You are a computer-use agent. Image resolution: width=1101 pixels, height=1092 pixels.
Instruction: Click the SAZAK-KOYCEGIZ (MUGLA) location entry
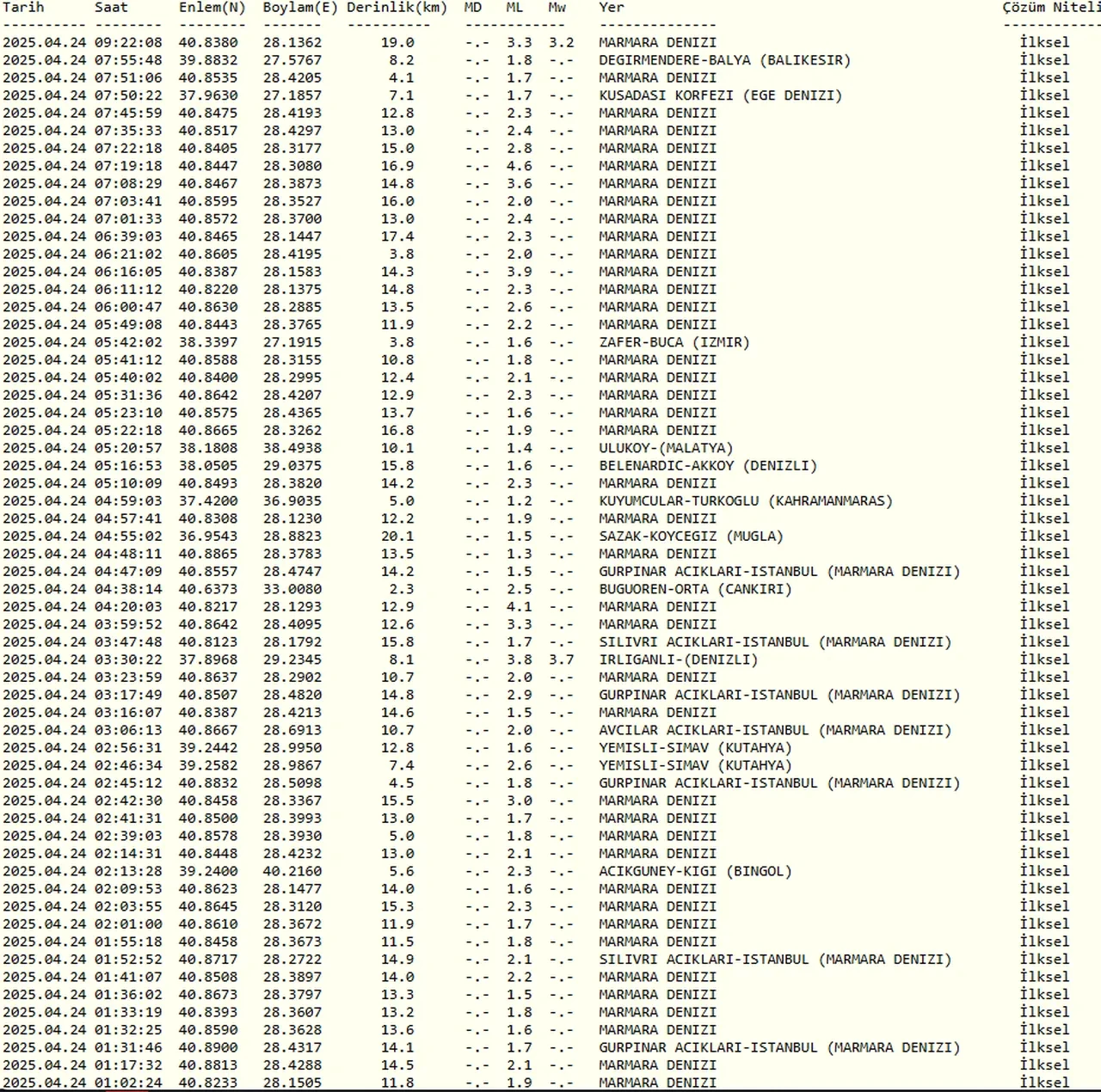[691, 537]
